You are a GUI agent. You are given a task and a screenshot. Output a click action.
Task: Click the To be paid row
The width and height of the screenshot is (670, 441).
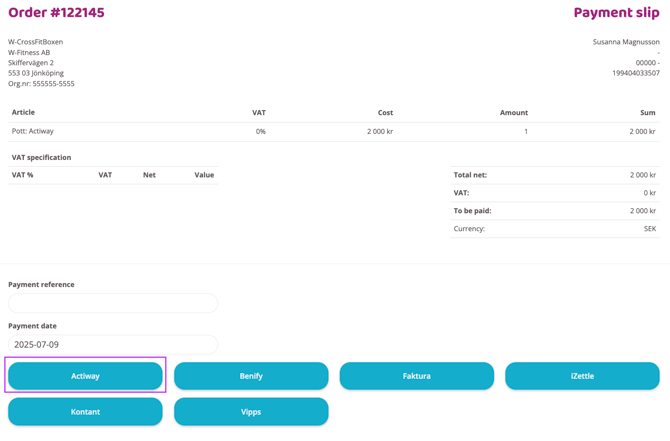pyautogui.click(x=555, y=211)
